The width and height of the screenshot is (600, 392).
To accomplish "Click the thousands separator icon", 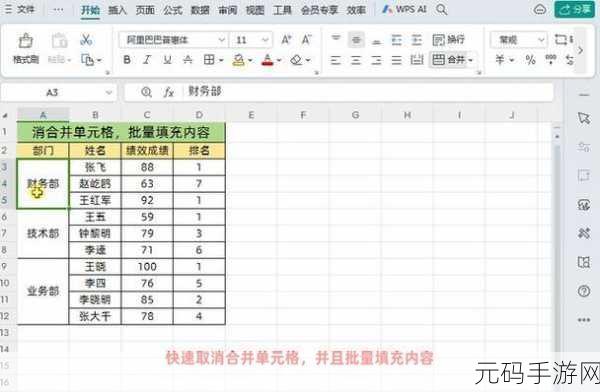I will pos(551,59).
